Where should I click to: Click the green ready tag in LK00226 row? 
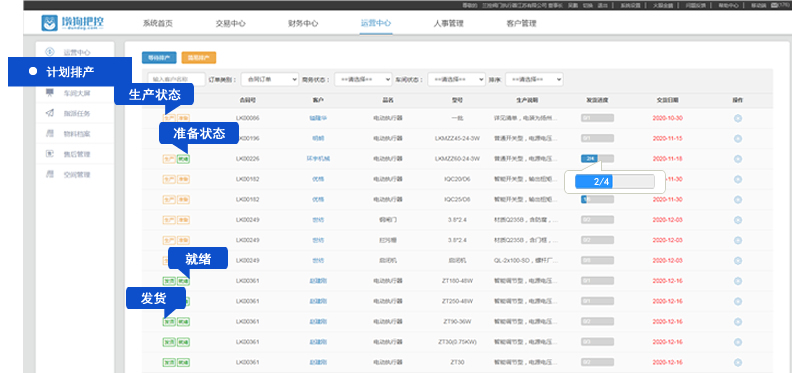(x=183, y=159)
